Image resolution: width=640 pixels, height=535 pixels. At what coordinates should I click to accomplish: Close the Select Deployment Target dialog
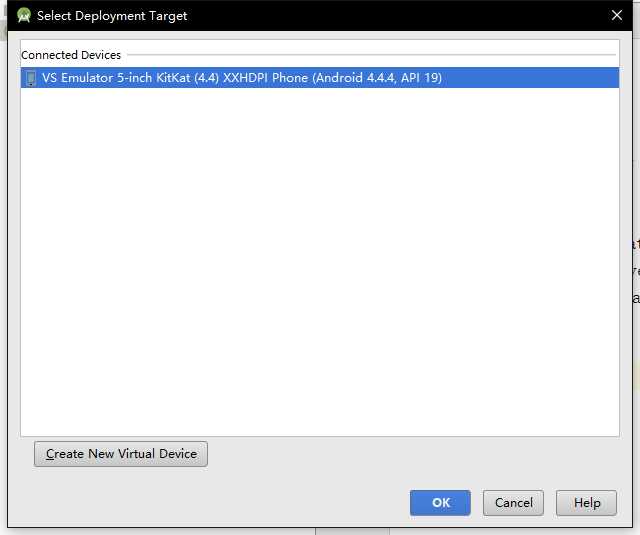617,16
